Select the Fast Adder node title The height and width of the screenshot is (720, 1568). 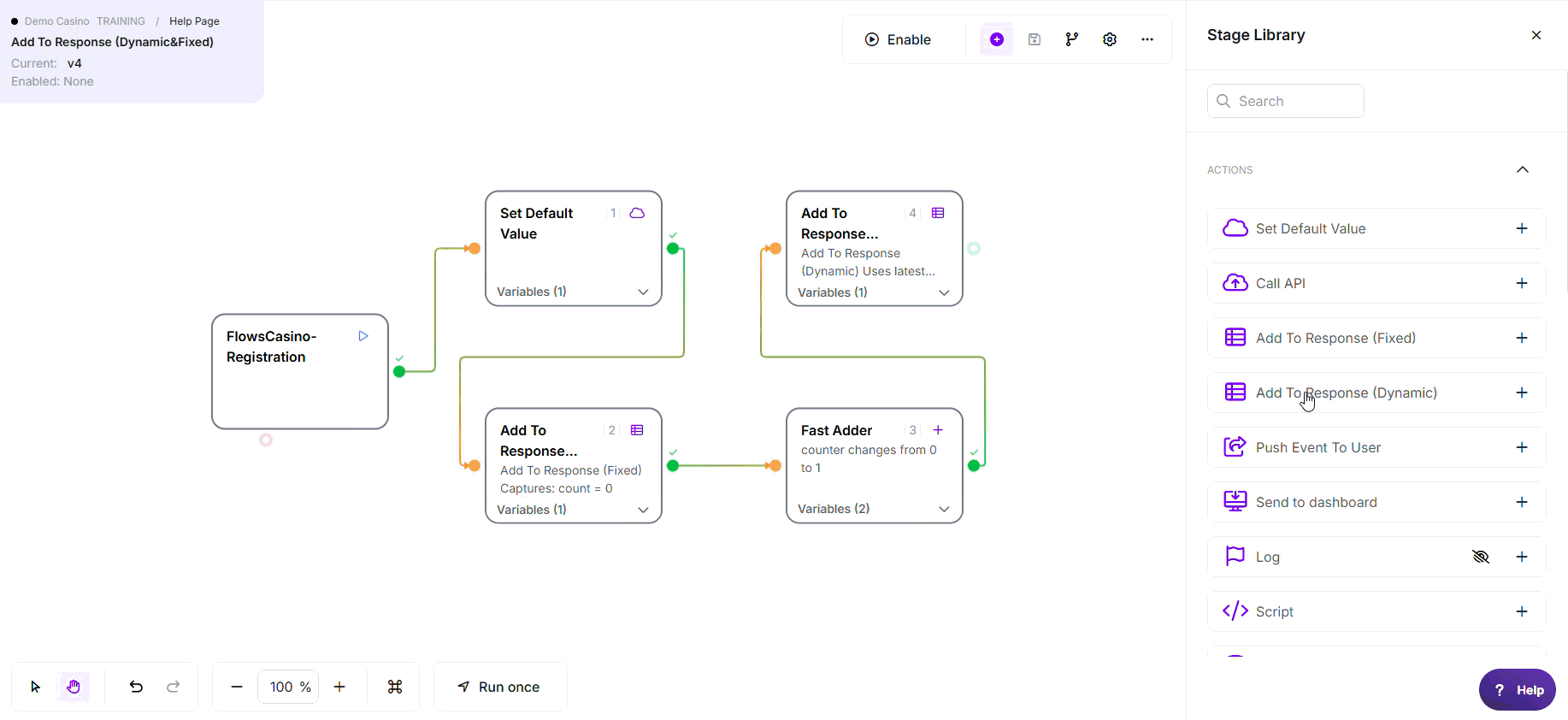click(836, 430)
